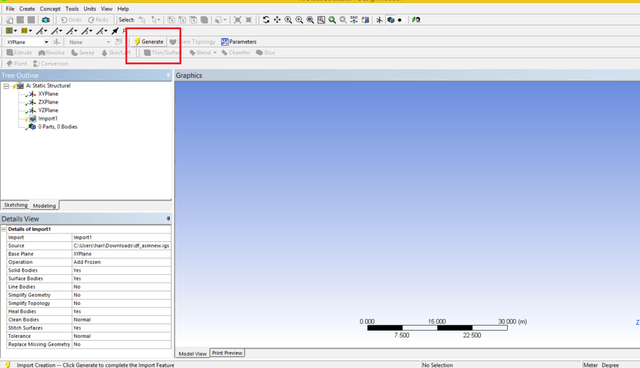Click the green Zoom to Fit magnifier
The image size is (640, 368).
[x=332, y=20]
